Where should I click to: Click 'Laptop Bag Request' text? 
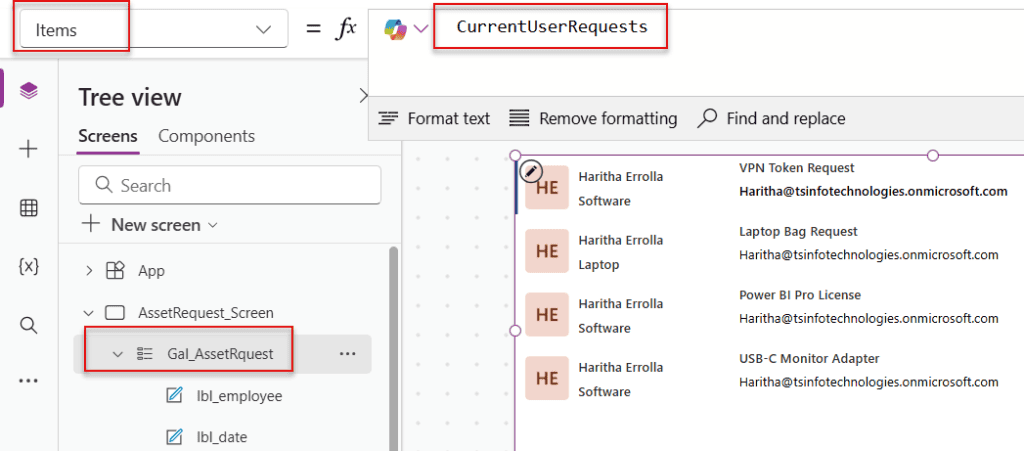pyautogui.click(x=798, y=231)
